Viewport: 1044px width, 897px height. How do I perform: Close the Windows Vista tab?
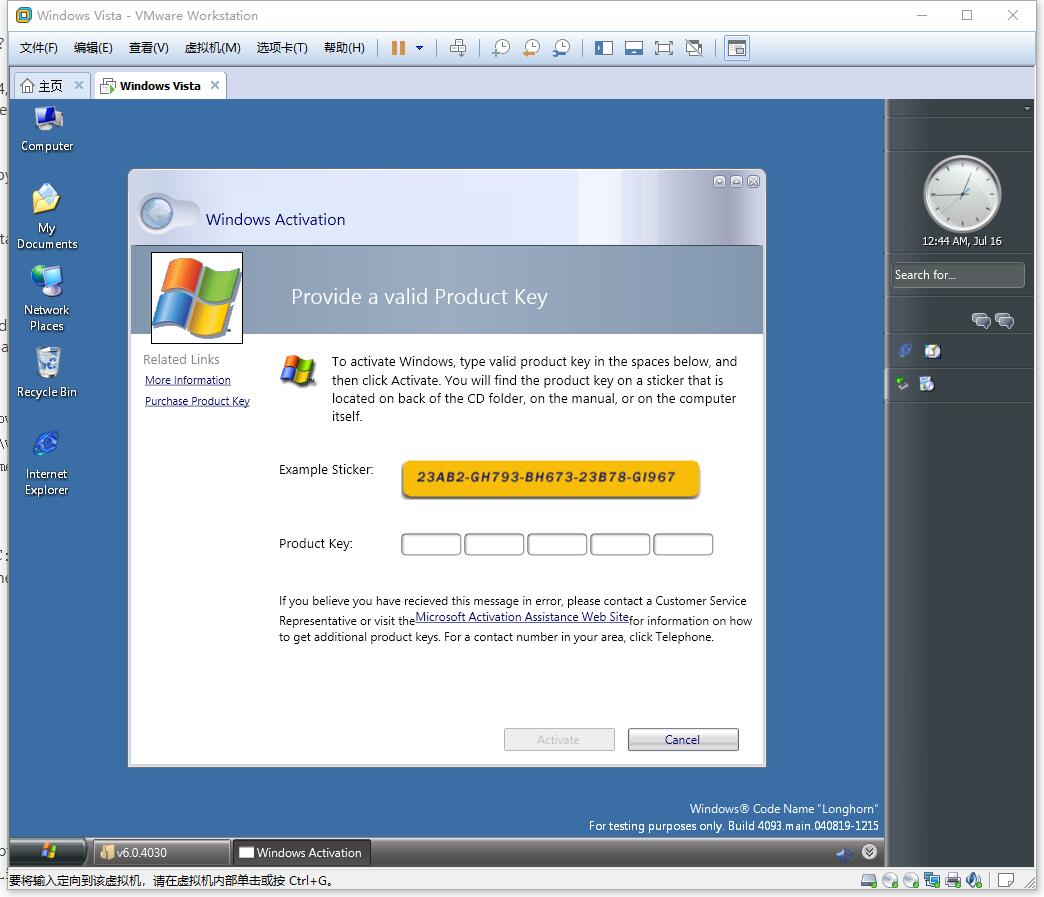point(214,85)
